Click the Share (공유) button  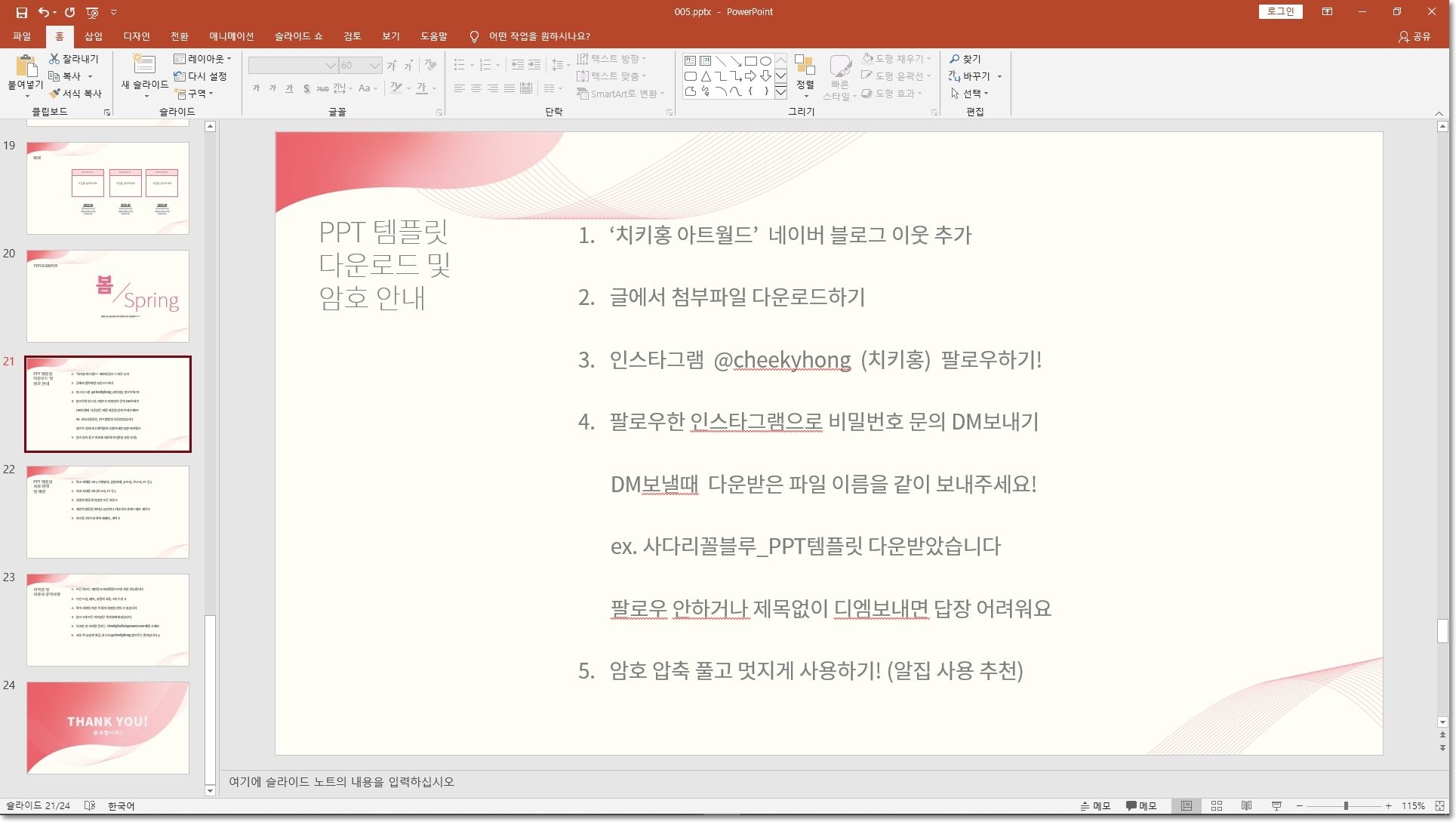[x=1414, y=36]
